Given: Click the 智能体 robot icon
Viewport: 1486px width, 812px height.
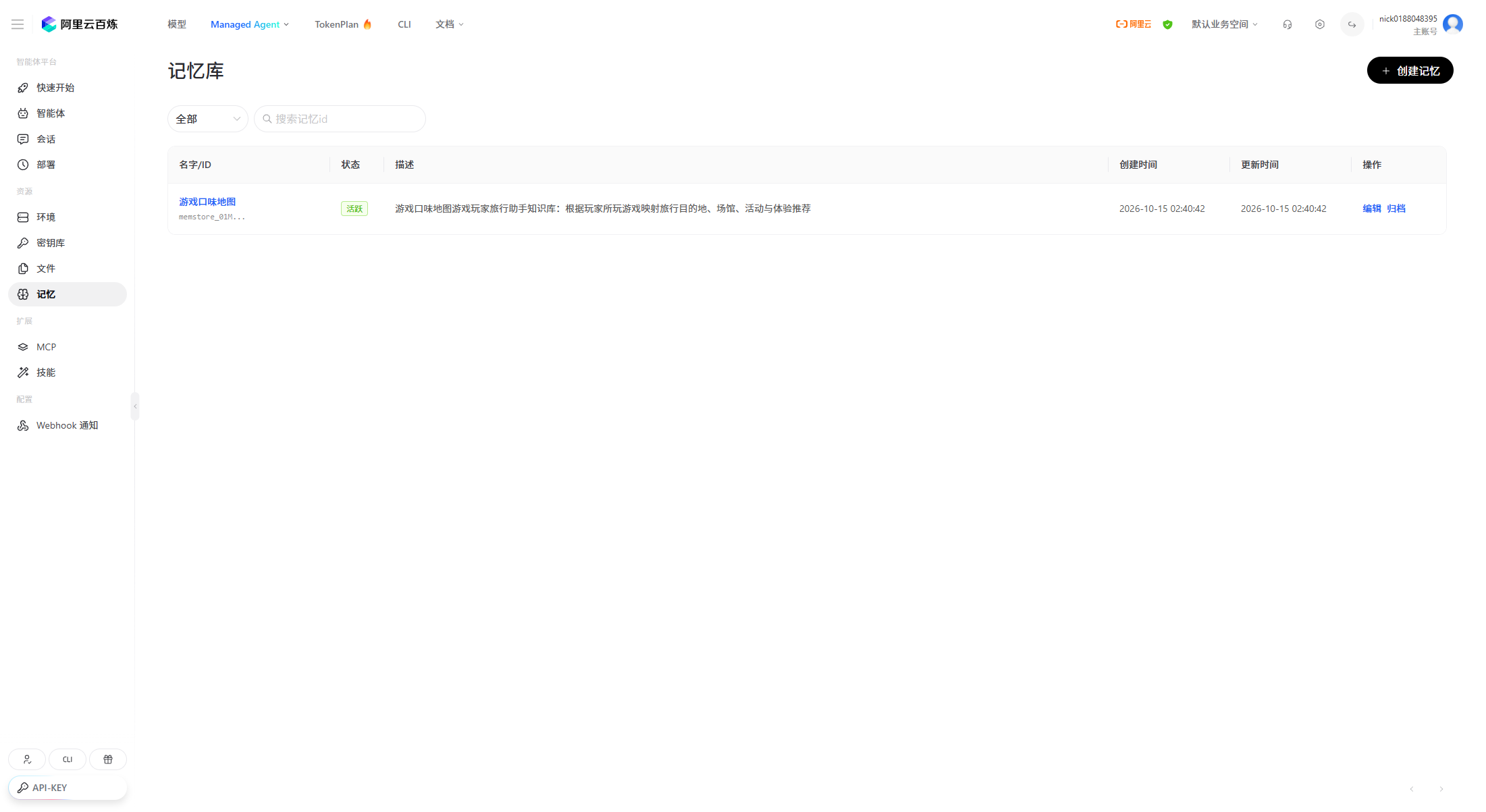Looking at the screenshot, I should coord(23,113).
